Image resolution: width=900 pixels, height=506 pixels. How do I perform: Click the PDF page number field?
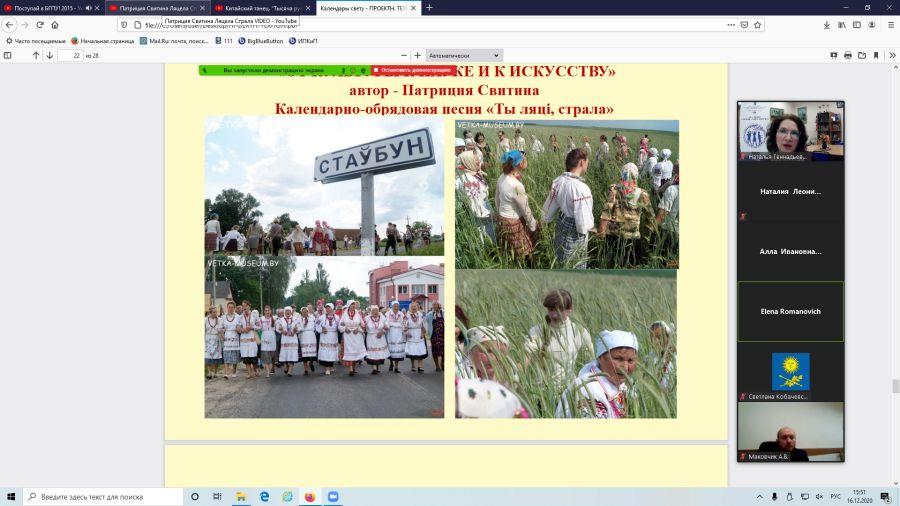[71, 56]
